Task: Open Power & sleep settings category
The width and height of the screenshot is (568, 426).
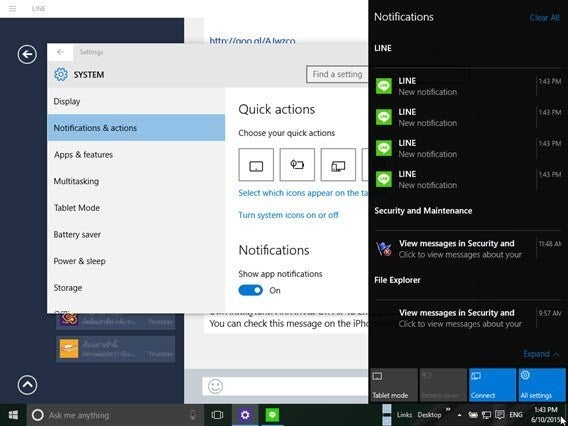Action: click(136, 261)
